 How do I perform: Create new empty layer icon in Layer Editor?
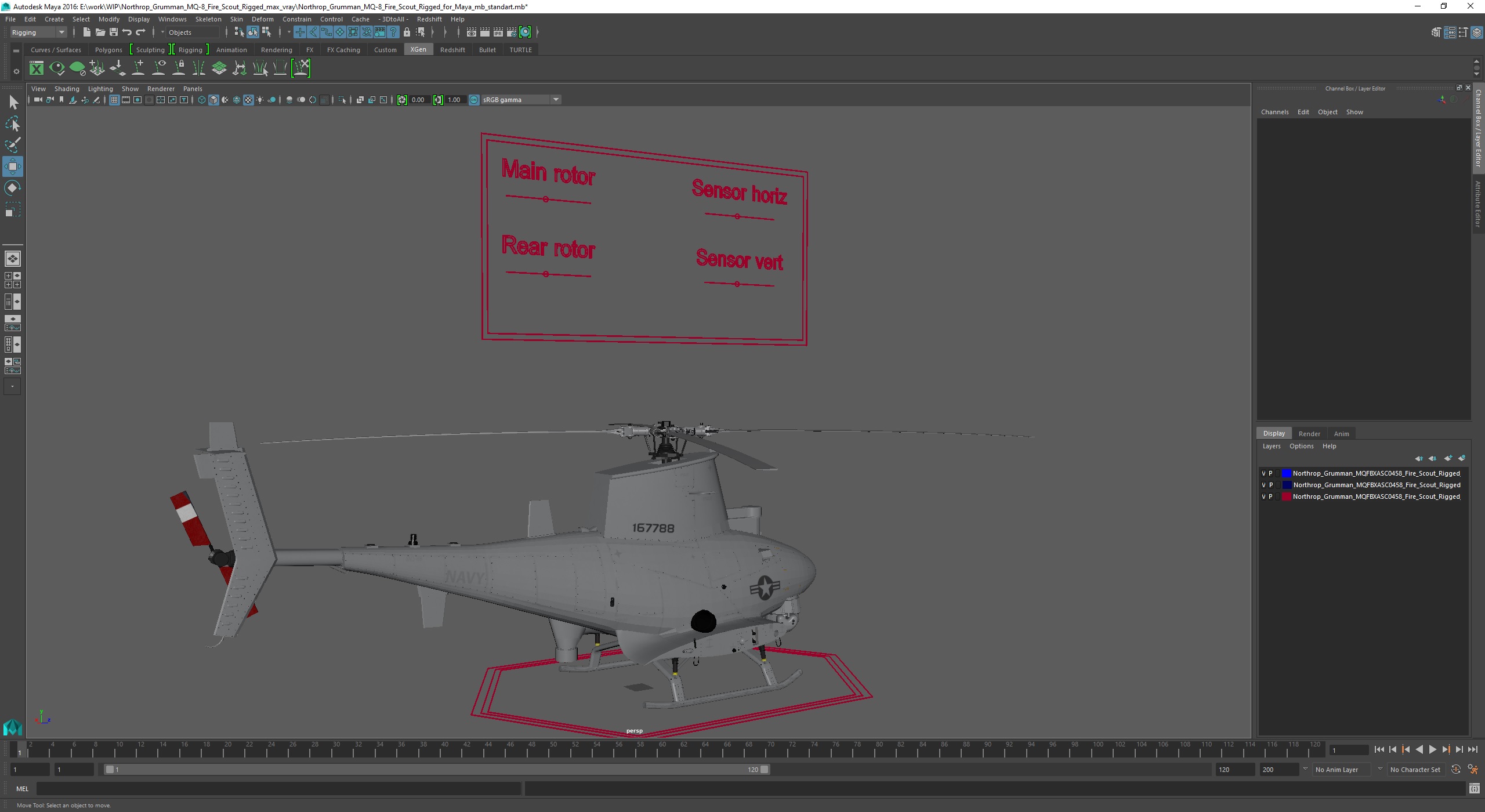pos(1448,458)
